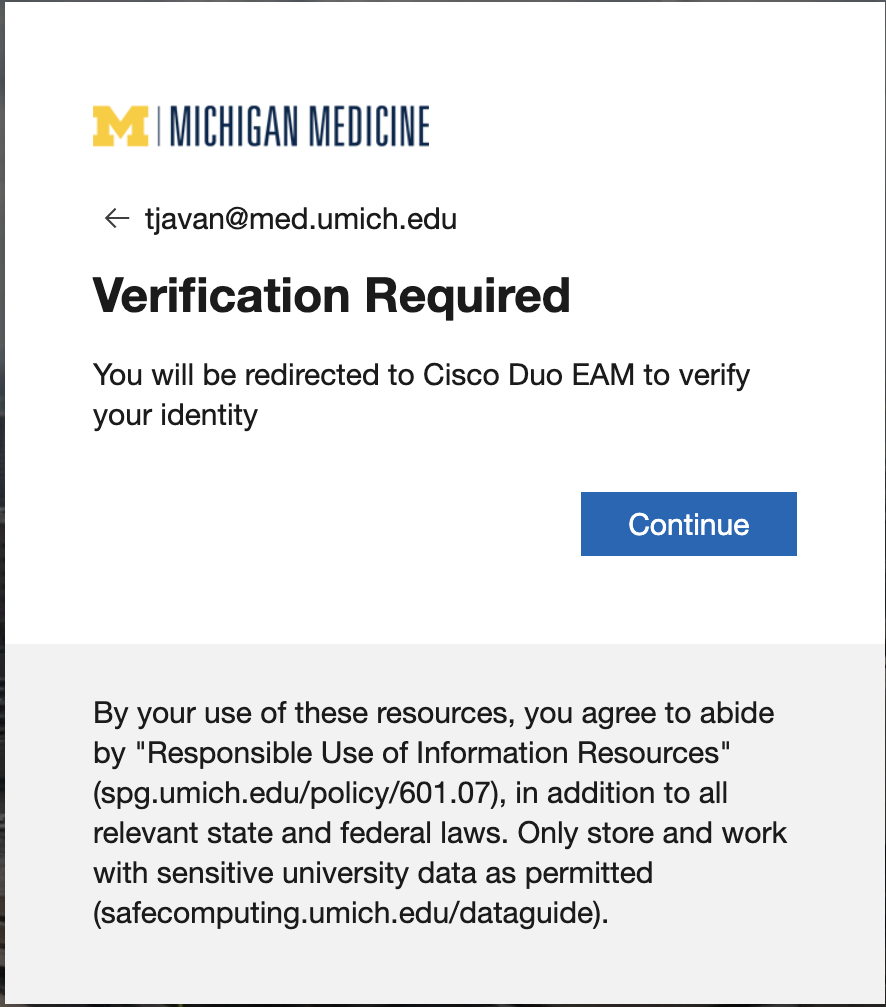Click the safecomputing.umich.edu/dataguide reference

(349, 912)
